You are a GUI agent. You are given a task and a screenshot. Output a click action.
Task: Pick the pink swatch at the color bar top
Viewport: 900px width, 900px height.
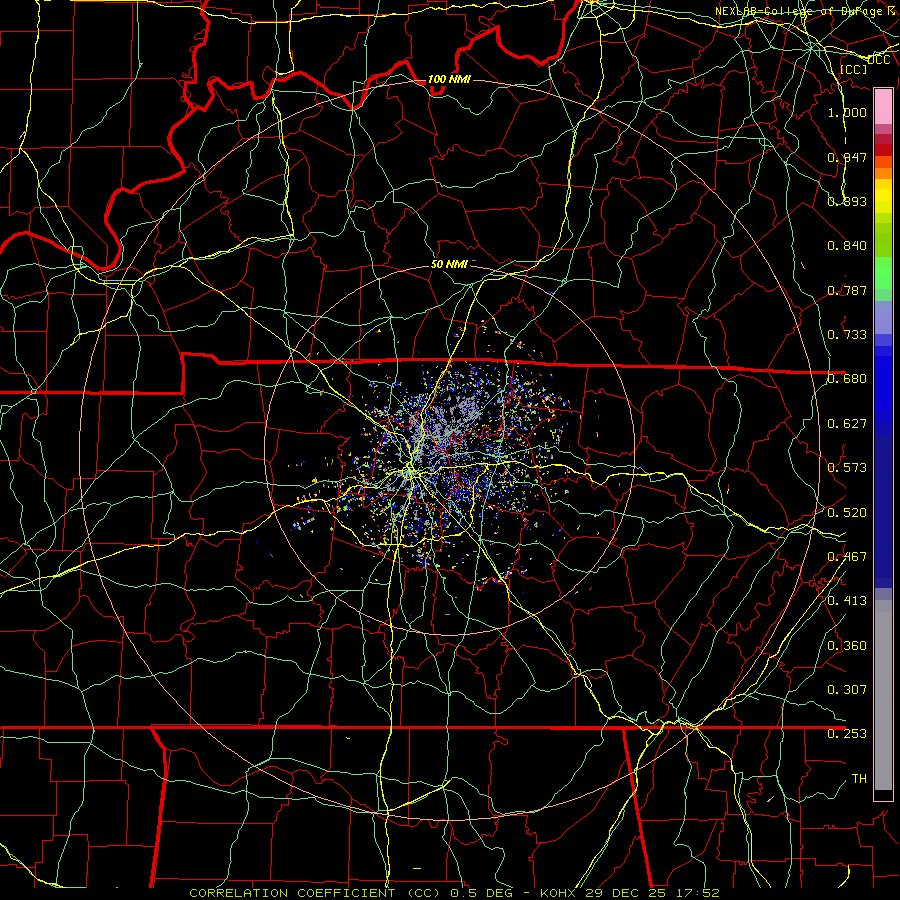[x=883, y=106]
